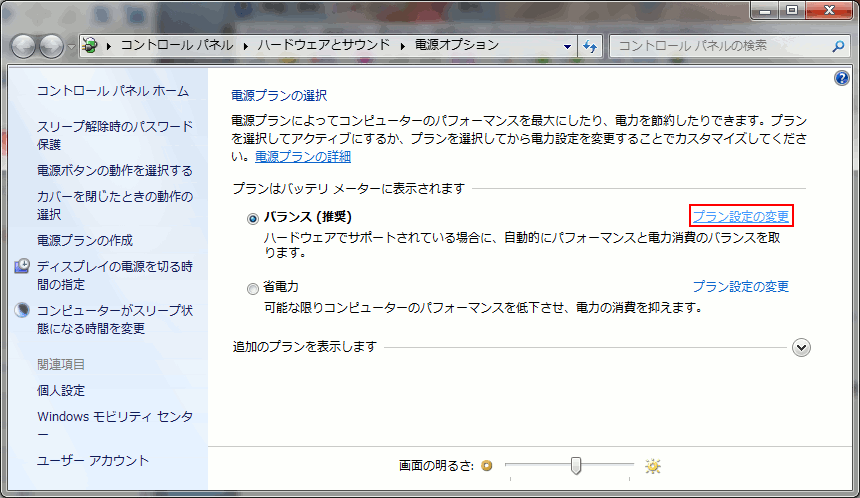Click the Forward navigation arrow button
Image resolution: width=860 pixels, height=498 pixels.
51,46
